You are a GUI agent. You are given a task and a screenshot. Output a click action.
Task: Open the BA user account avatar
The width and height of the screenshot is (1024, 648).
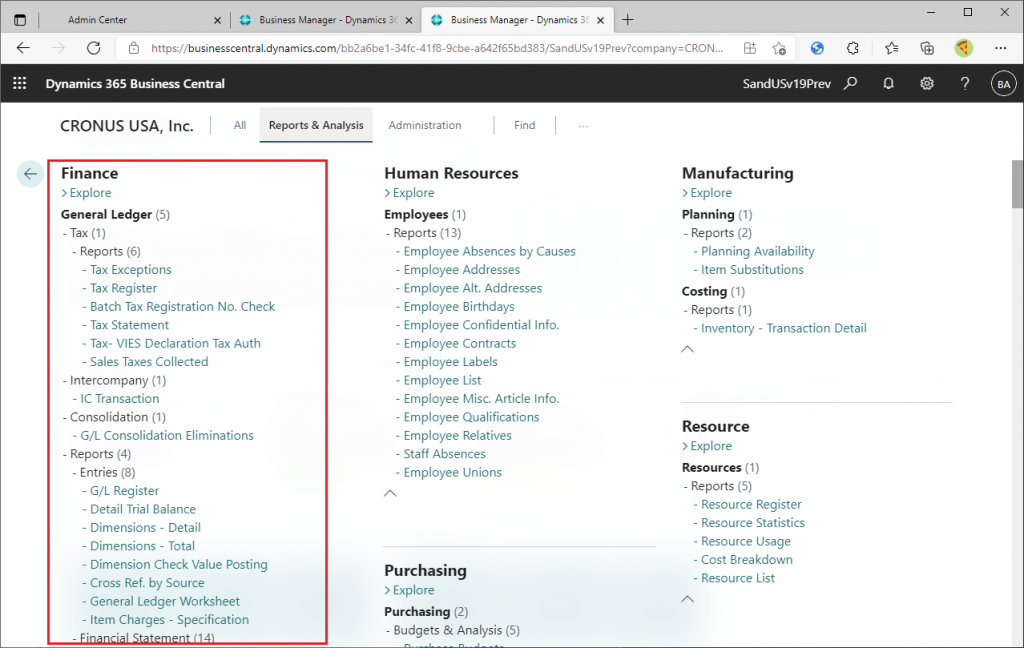coord(1004,84)
